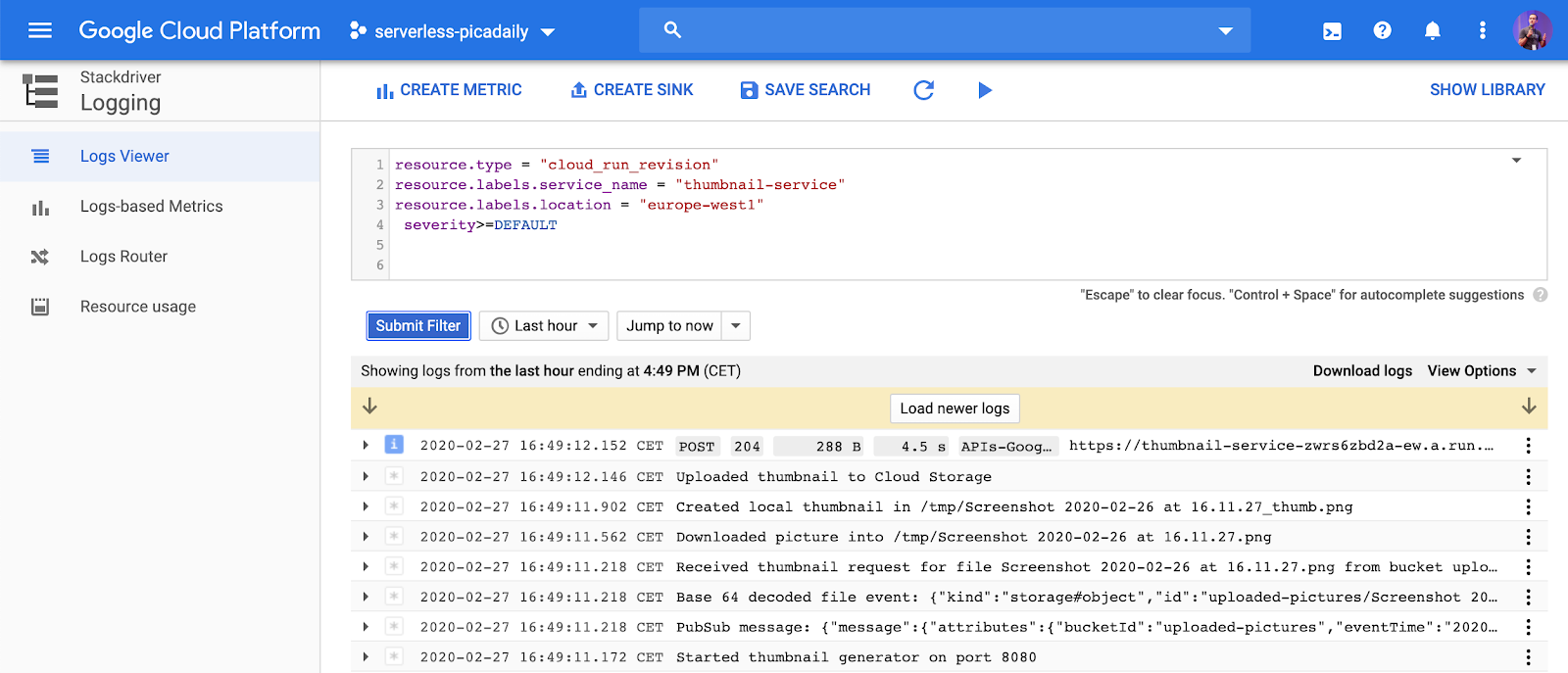Screen dimensions: 1568x673
Task: Go to Logs-based Metrics in sidebar
Action: click(x=151, y=207)
